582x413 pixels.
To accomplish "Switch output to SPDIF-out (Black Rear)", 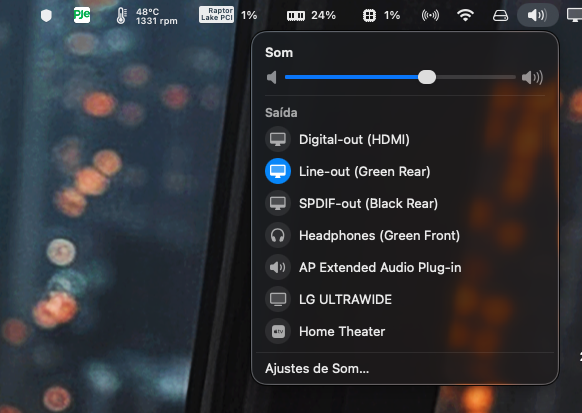I will tap(405, 203).
